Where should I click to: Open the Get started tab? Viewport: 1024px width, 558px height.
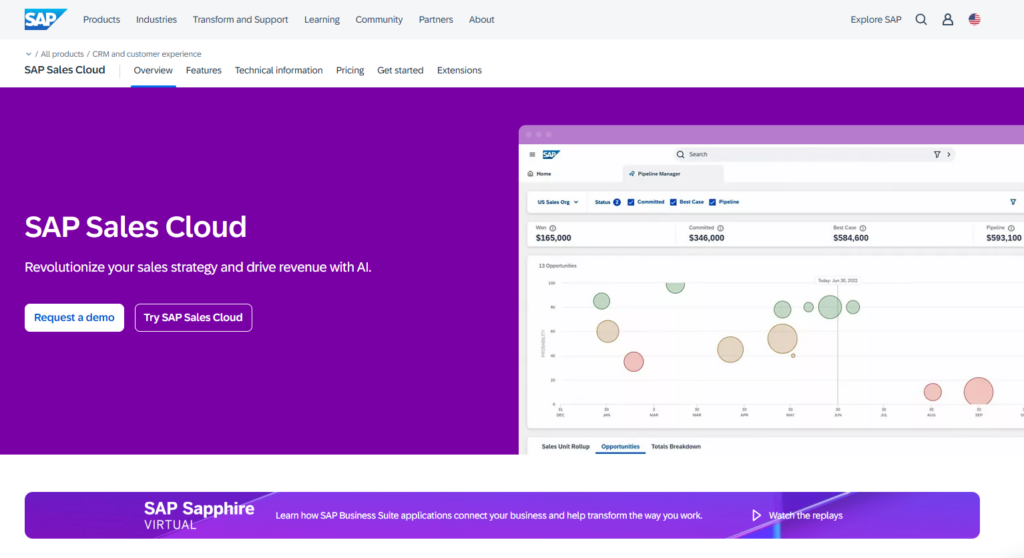coord(400,71)
